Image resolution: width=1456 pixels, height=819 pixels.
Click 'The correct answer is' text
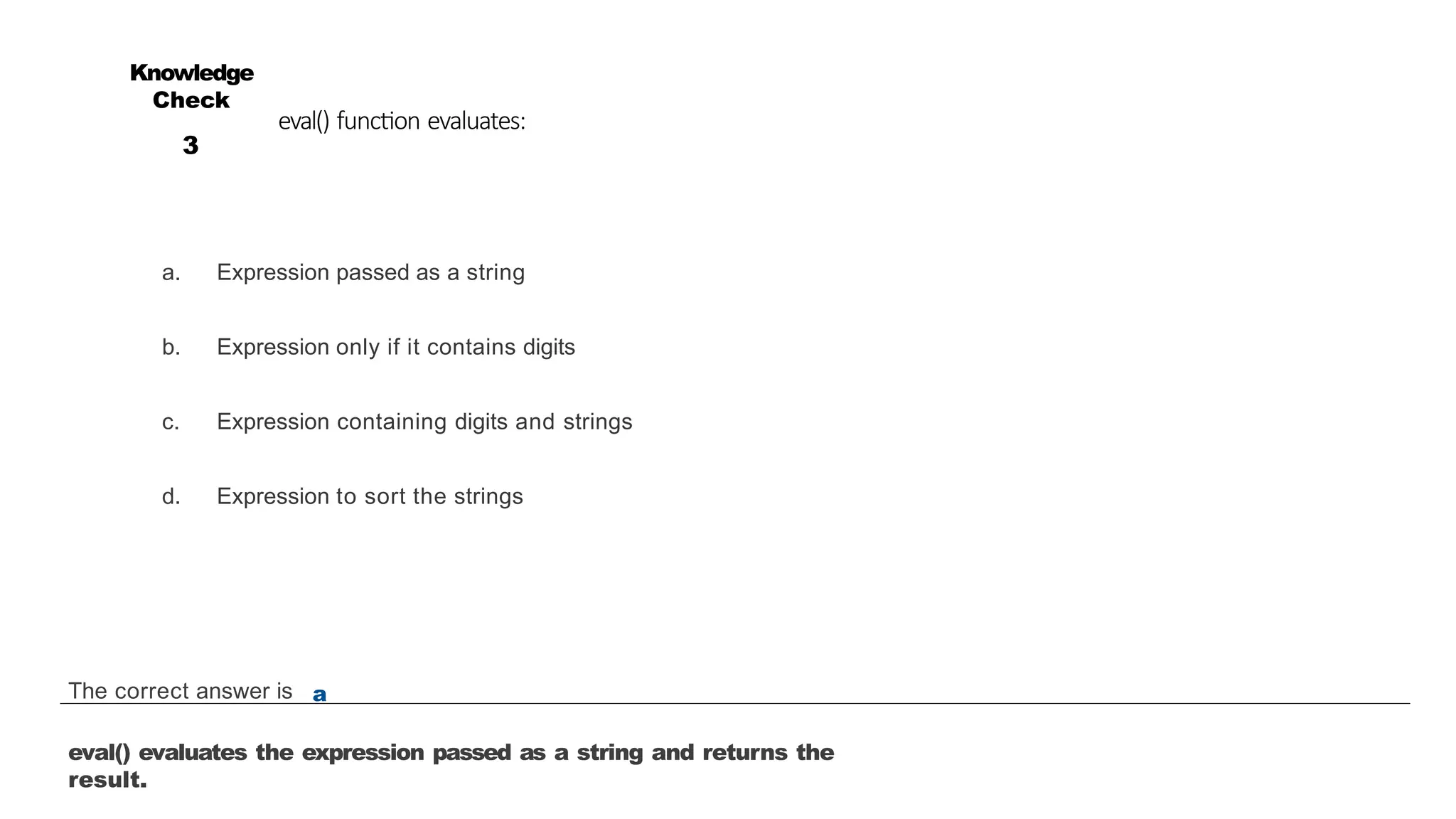180,691
